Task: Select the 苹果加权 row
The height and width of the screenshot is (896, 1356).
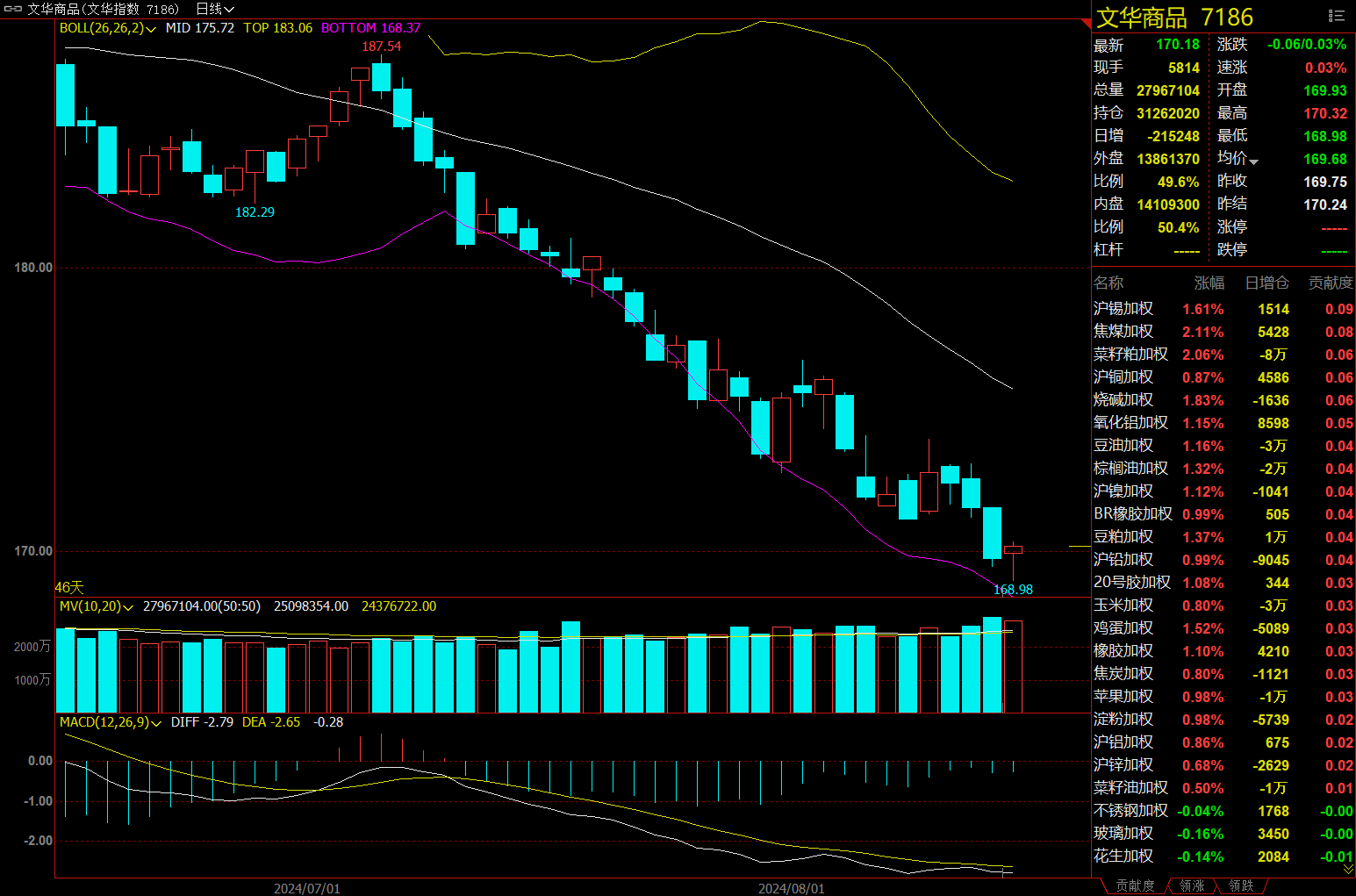Action: tap(1223, 697)
